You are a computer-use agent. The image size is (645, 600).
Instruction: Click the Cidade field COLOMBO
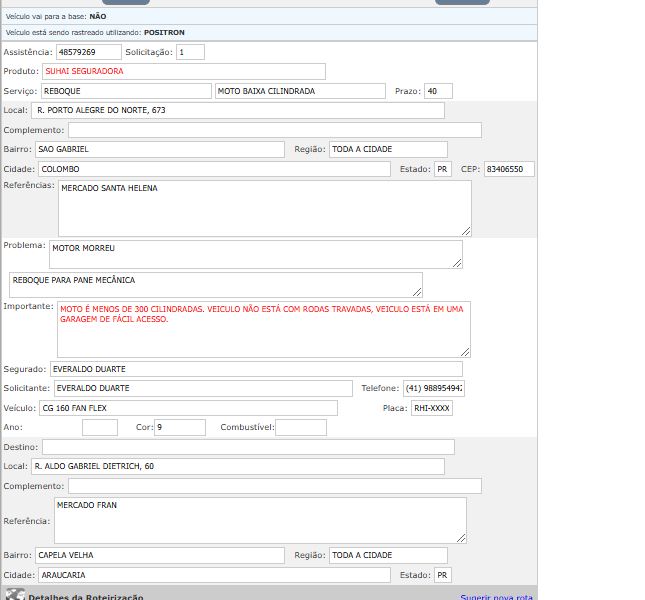[214, 169]
